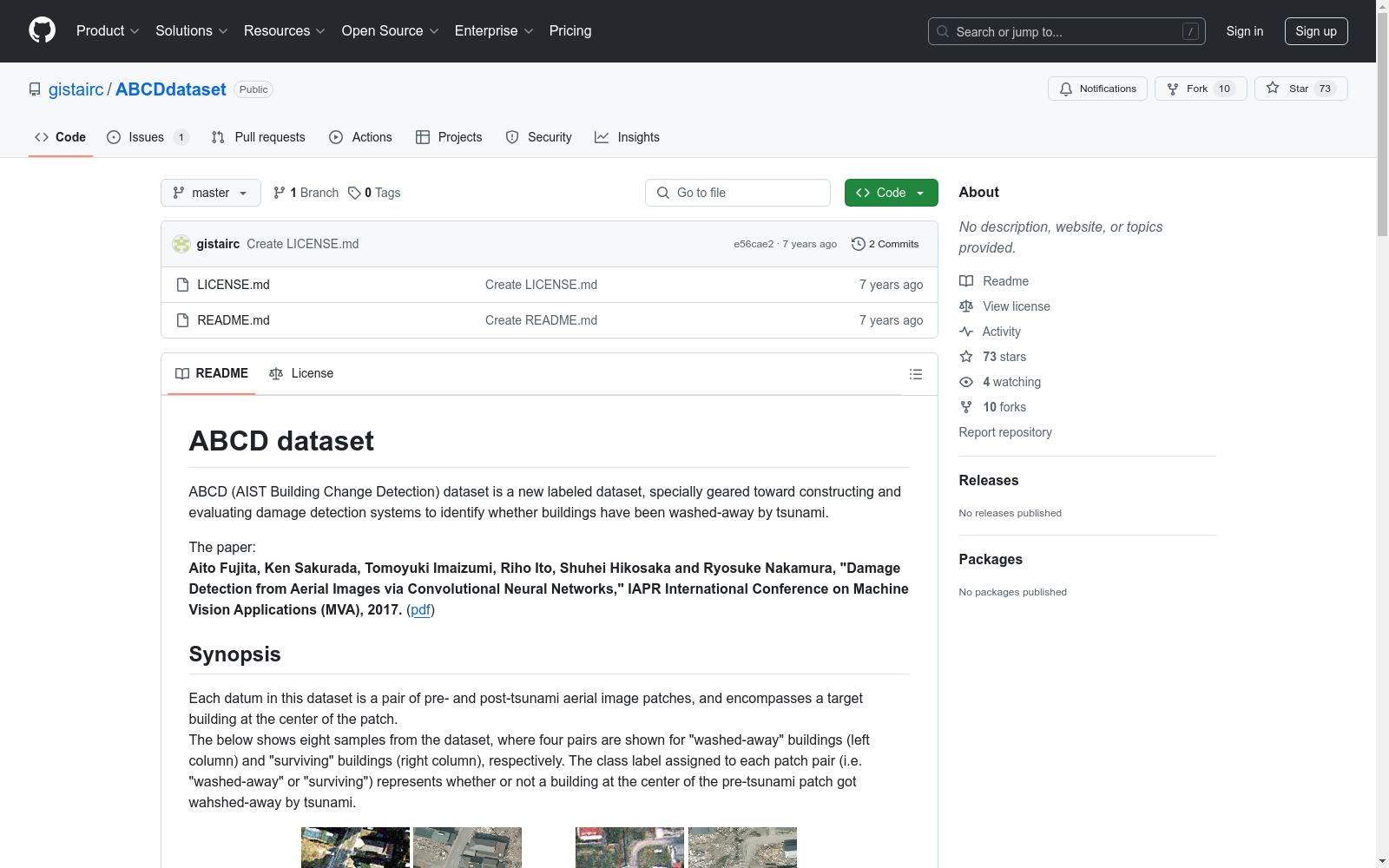Star the repository via star icon
This screenshot has width=1389, height=868.
click(1273, 88)
